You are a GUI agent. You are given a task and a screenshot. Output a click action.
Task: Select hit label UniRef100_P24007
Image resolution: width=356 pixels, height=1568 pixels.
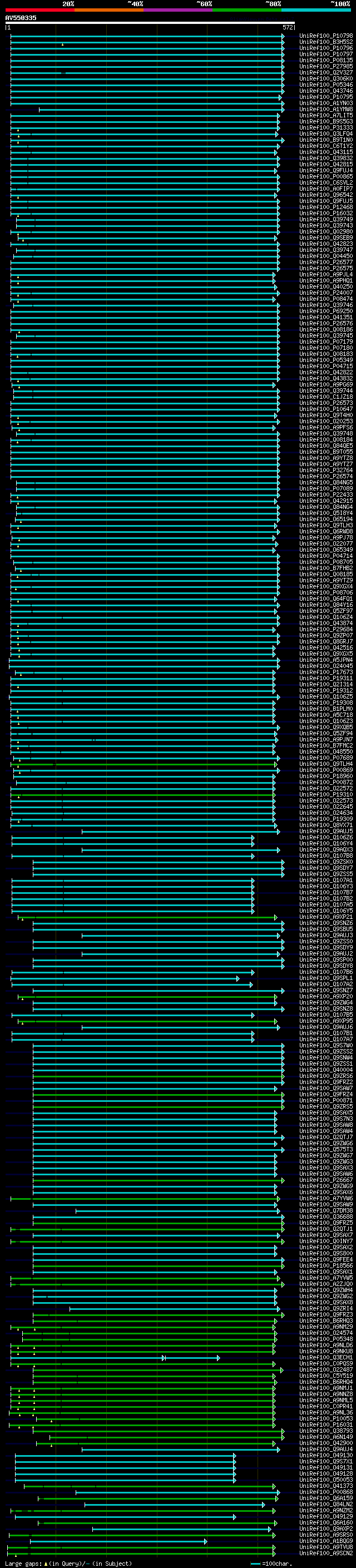(x=326, y=293)
